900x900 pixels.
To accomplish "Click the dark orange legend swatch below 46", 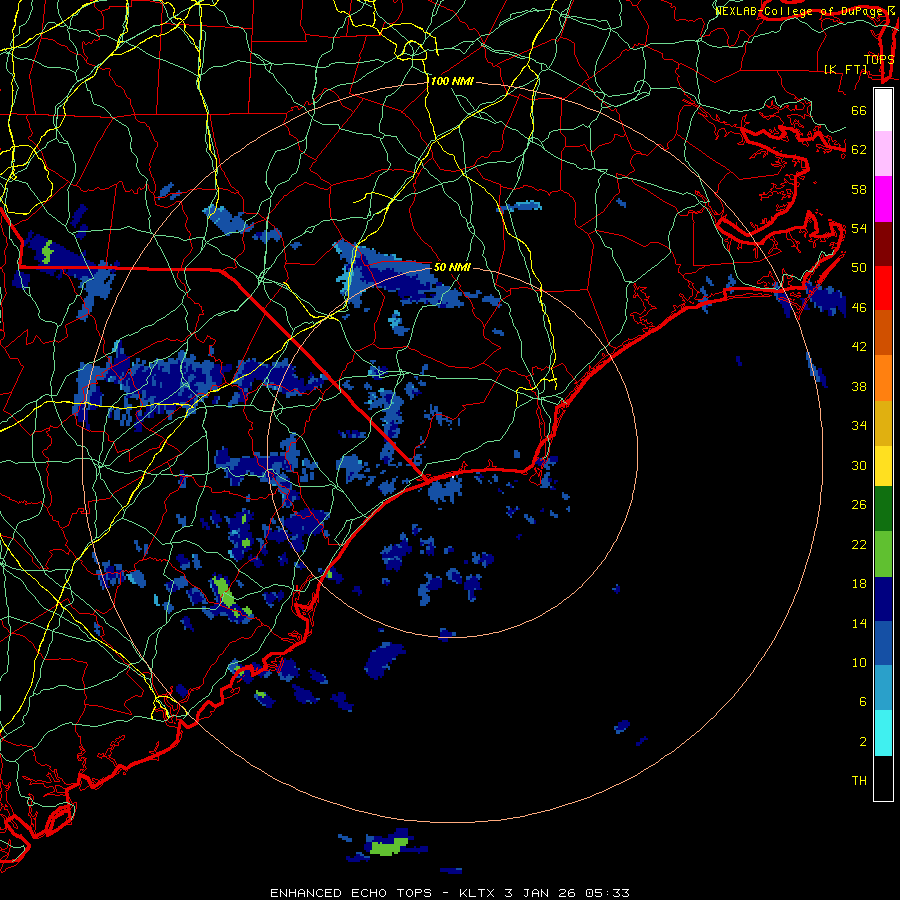I will click(883, 332).
